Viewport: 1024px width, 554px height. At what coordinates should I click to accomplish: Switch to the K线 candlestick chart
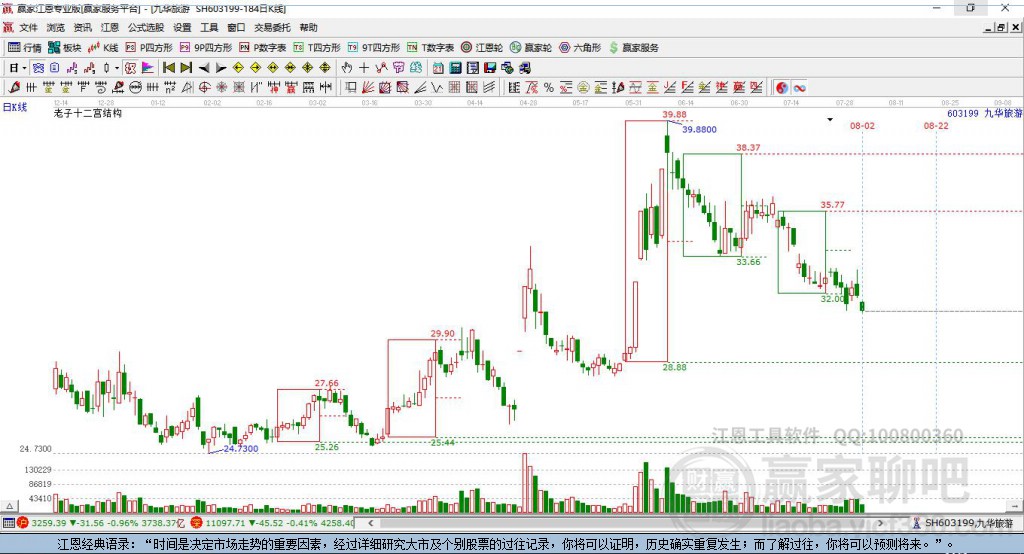103,48
